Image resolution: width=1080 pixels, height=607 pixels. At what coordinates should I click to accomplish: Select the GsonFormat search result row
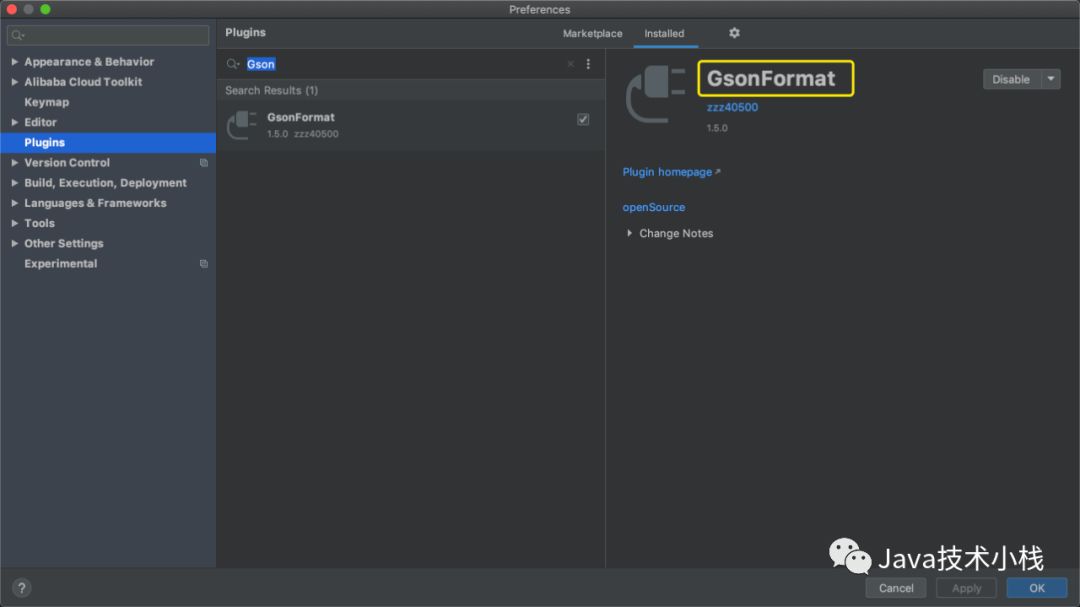411,125
